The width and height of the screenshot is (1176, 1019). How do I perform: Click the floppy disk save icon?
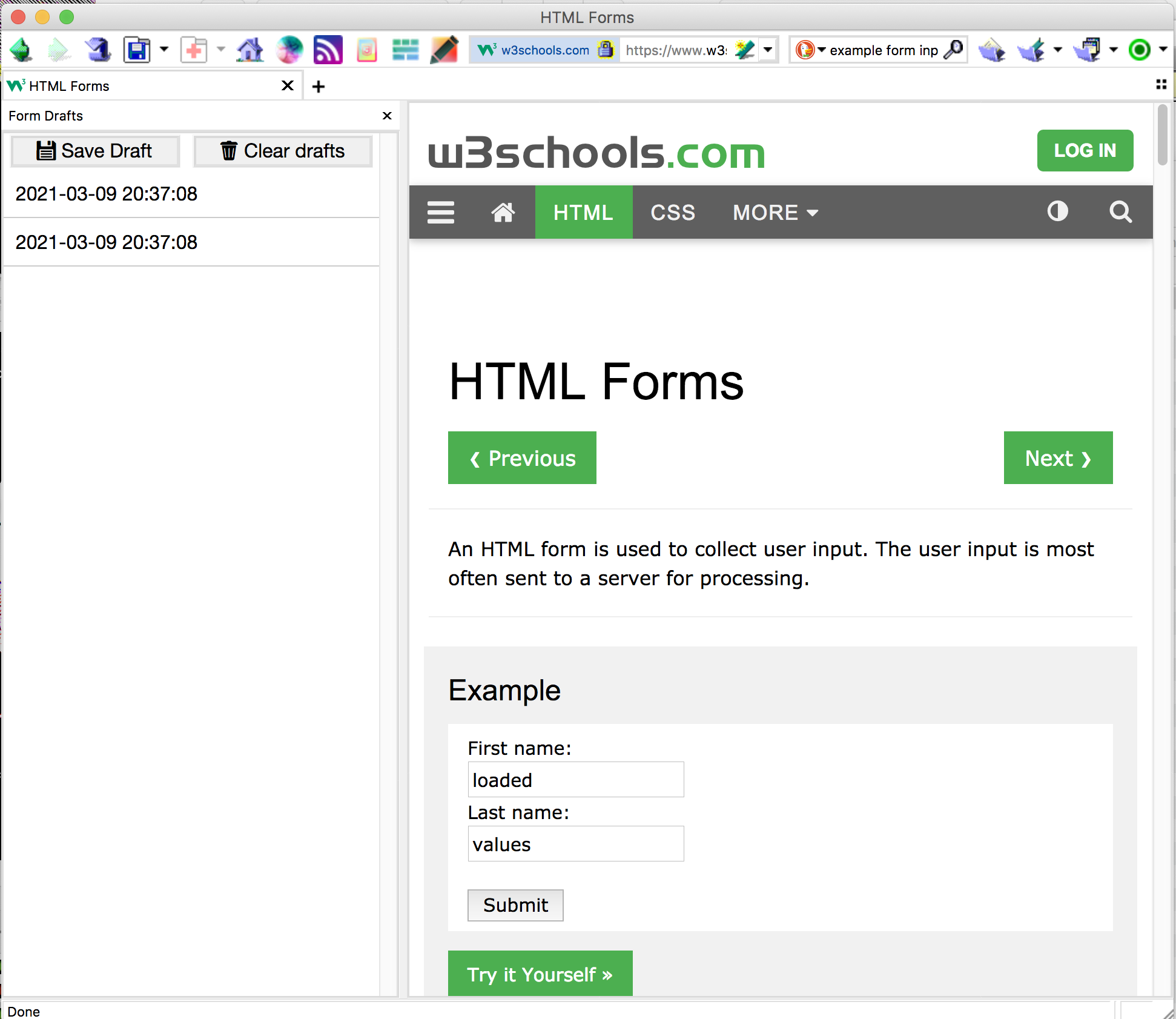click(137, 50)
